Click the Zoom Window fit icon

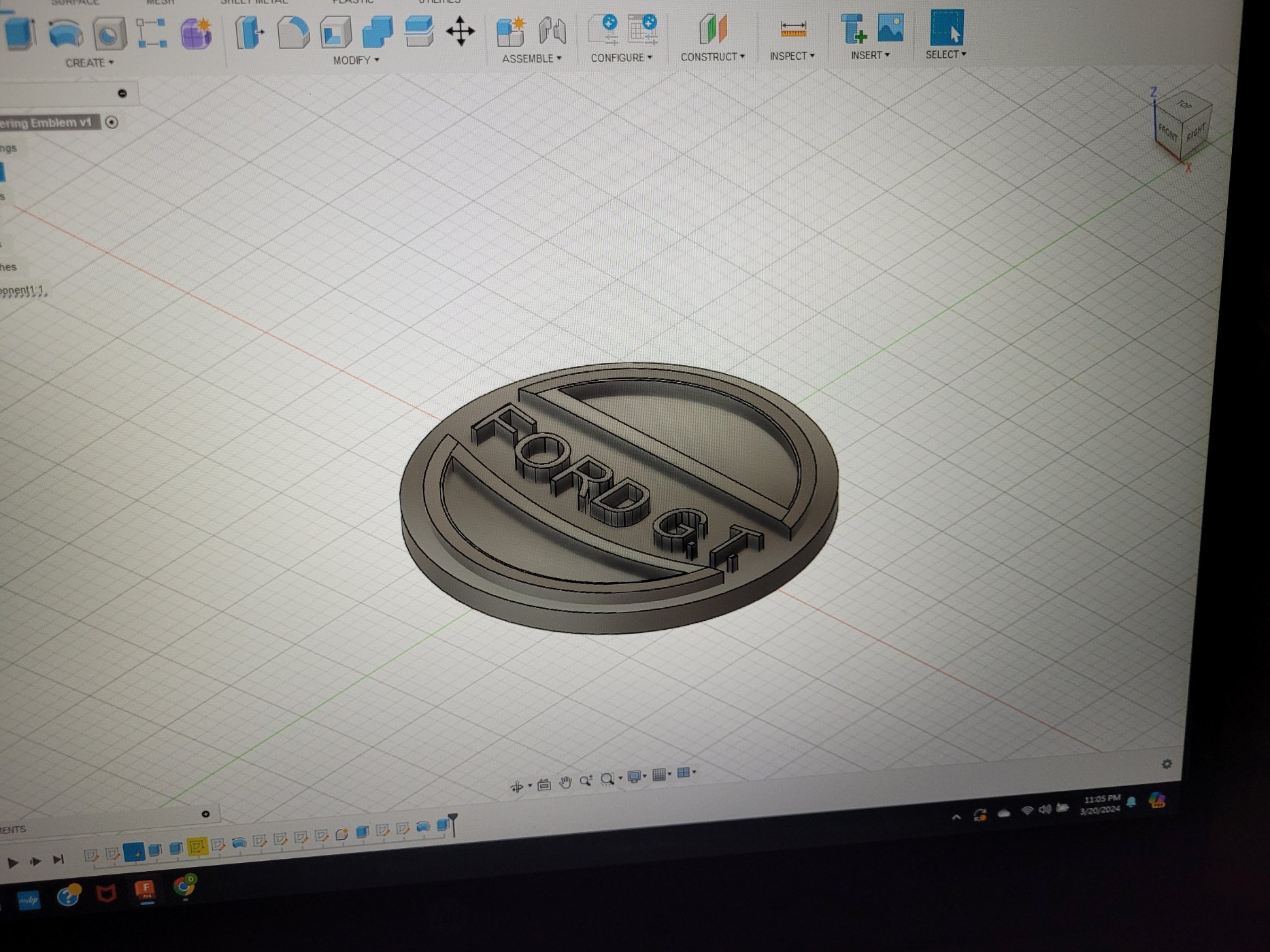tap(607, 779)
